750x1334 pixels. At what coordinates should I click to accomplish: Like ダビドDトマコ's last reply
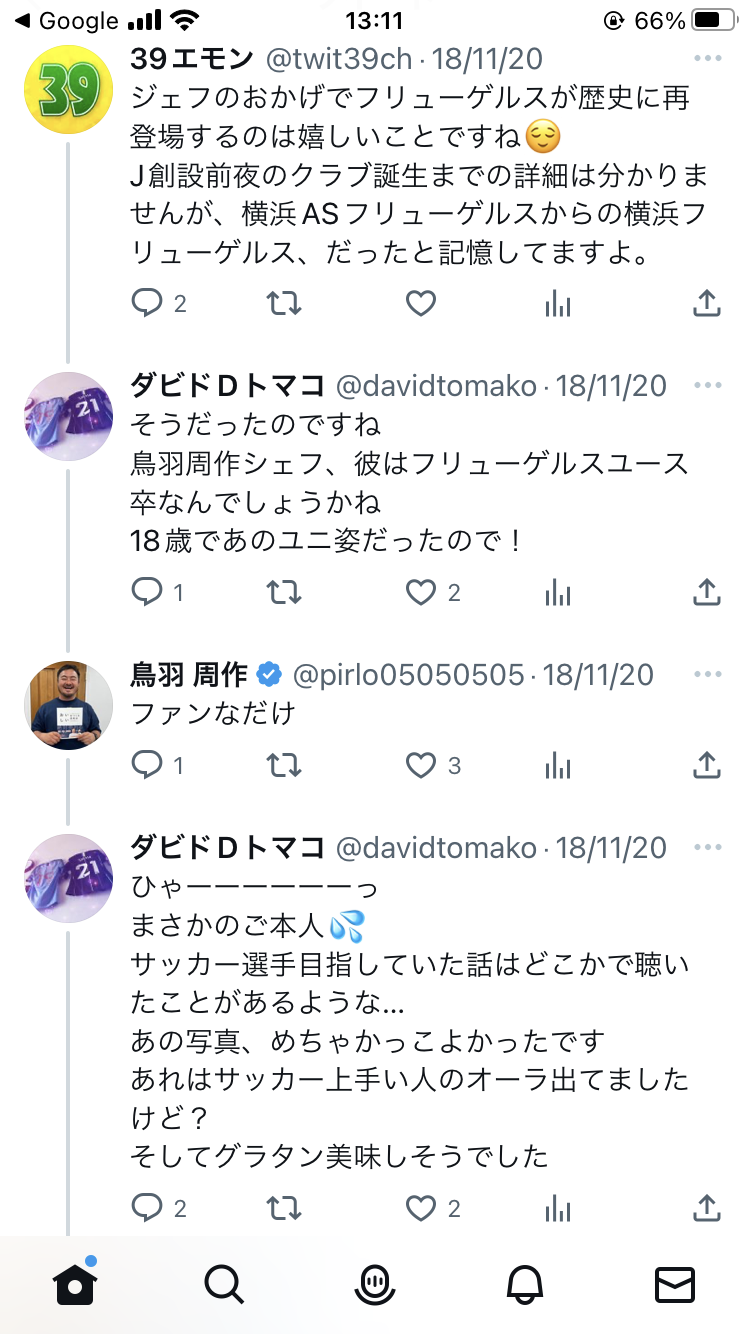pos(422,1208)
